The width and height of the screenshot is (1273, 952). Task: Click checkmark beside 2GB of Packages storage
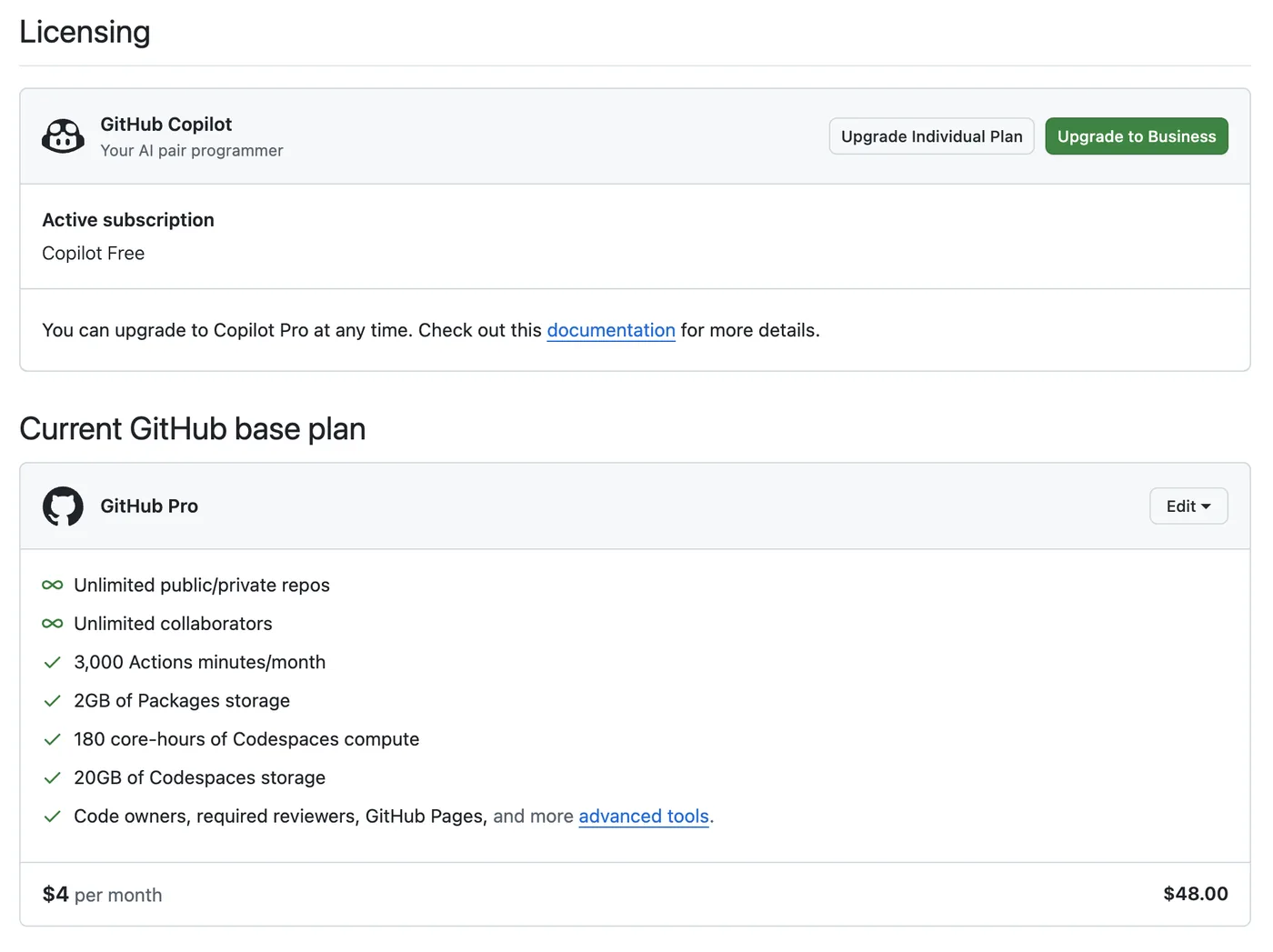pyautogui.click(x=53, y=701)
